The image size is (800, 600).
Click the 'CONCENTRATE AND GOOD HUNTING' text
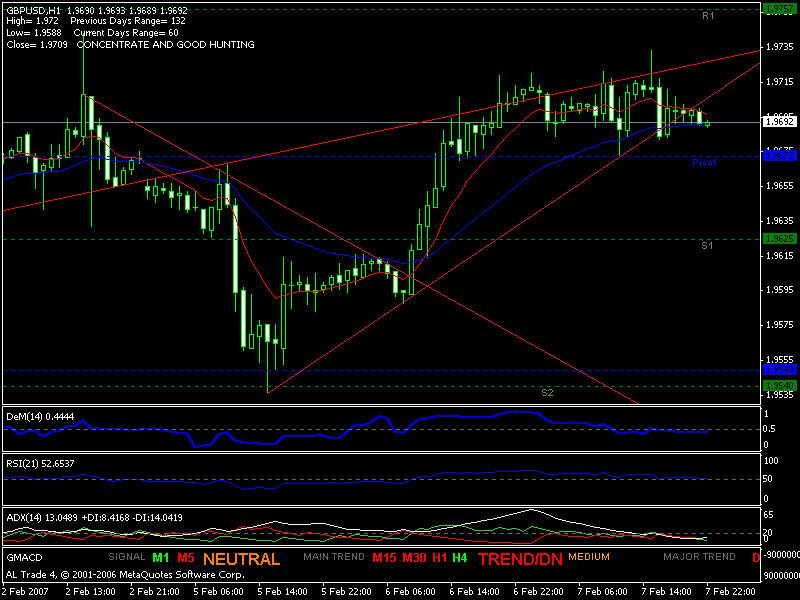165,44
